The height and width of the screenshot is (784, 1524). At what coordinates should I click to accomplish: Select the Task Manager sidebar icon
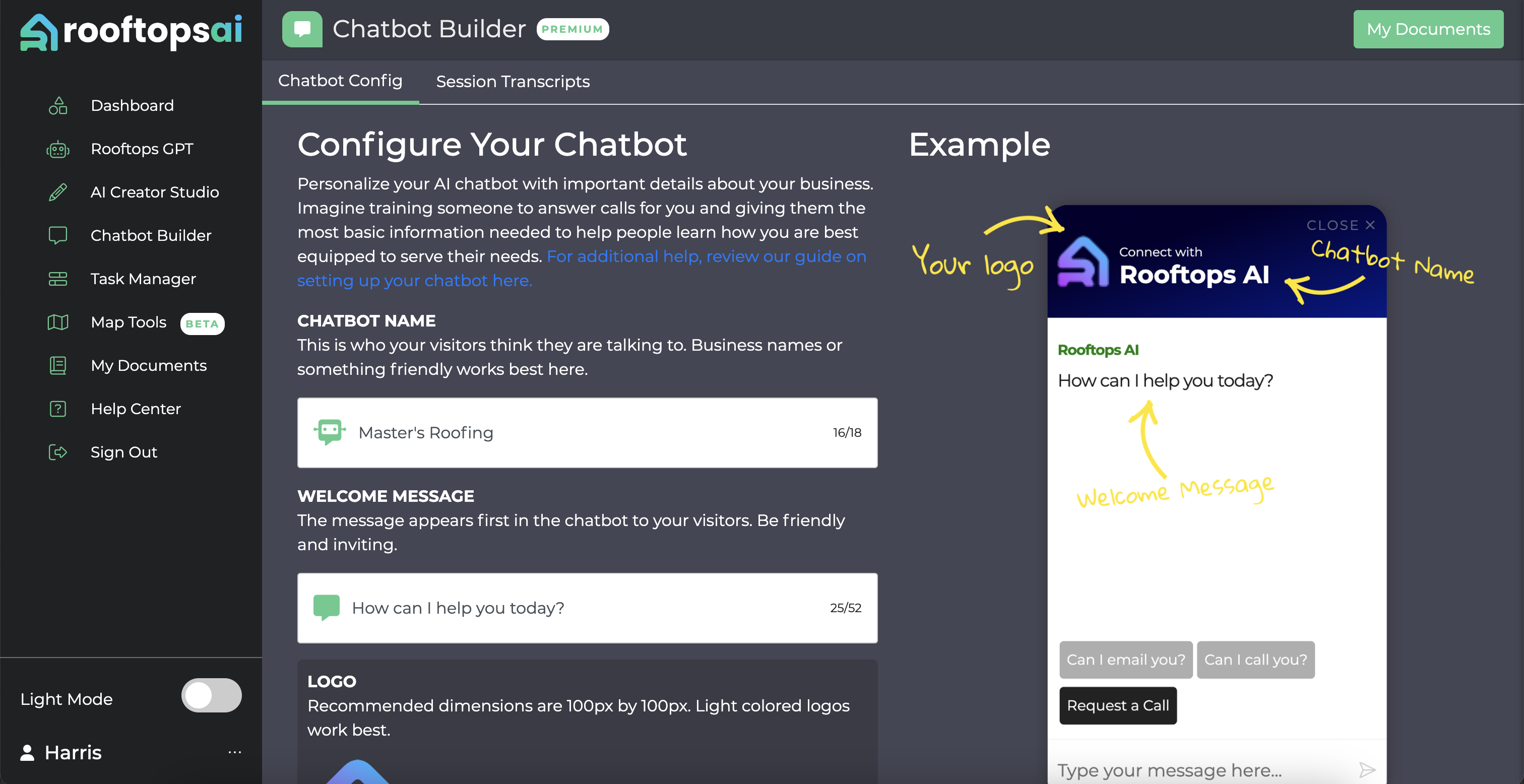point(57,279)
